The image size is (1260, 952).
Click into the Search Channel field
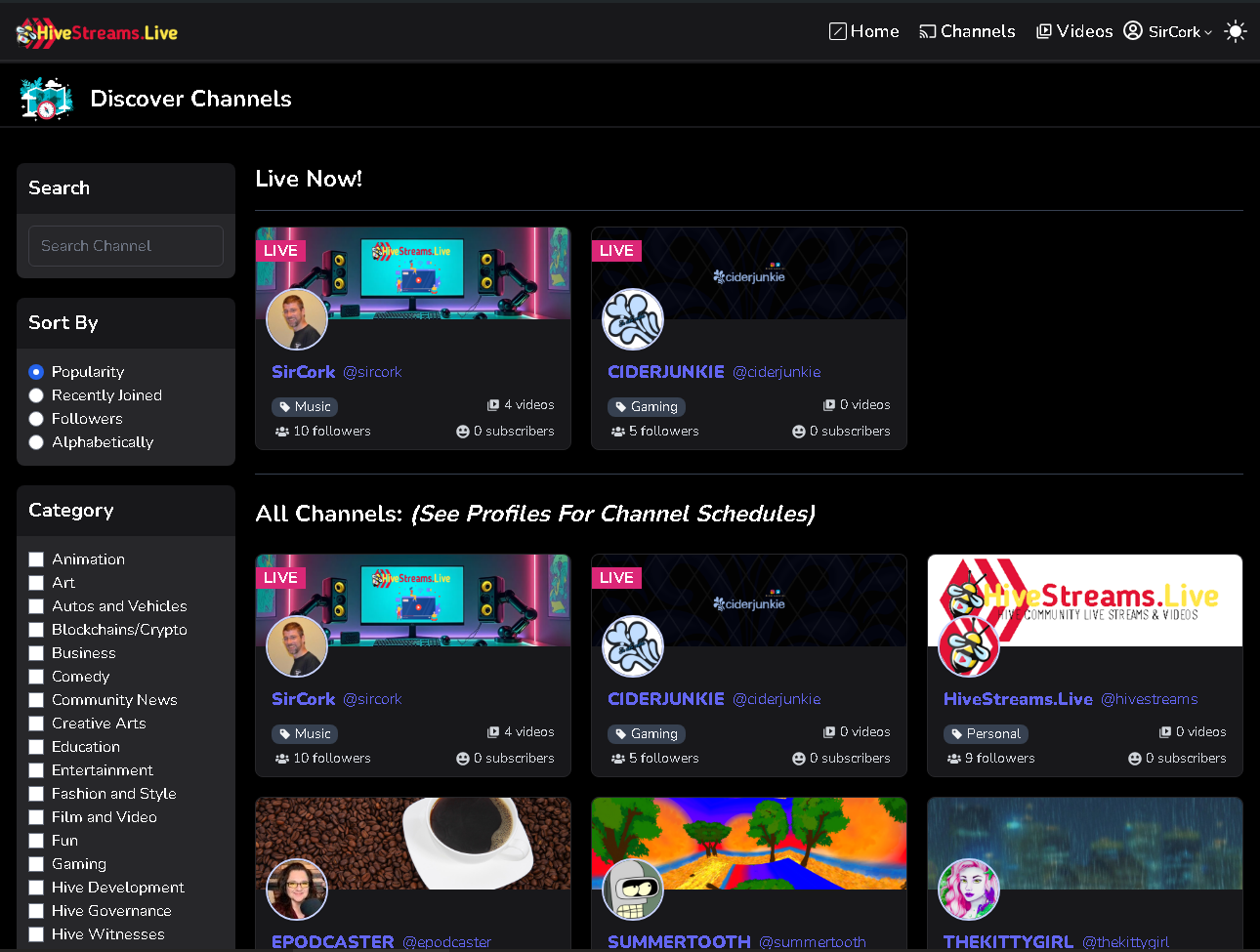[x=126, y=246]
